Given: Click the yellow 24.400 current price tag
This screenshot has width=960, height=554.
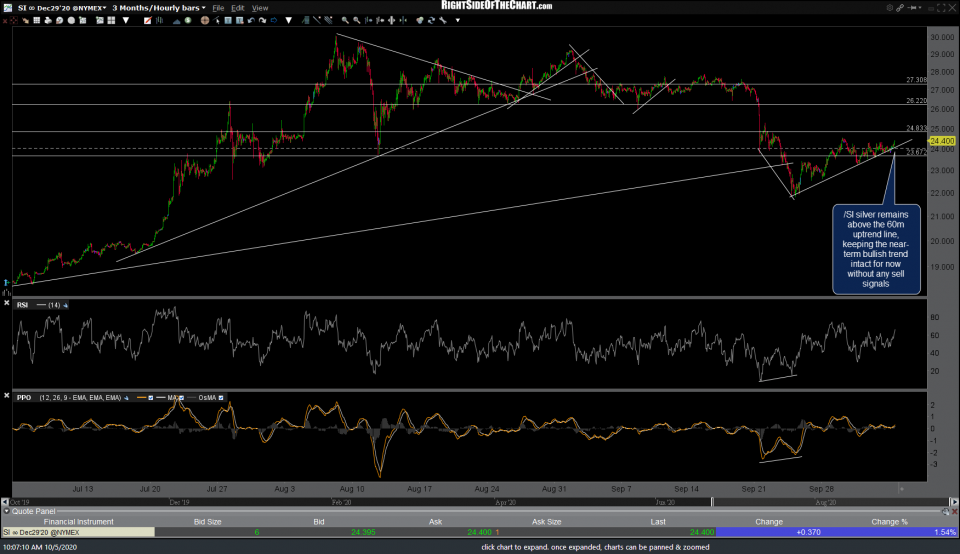Looking at the screenshot, I should [943, 141].
